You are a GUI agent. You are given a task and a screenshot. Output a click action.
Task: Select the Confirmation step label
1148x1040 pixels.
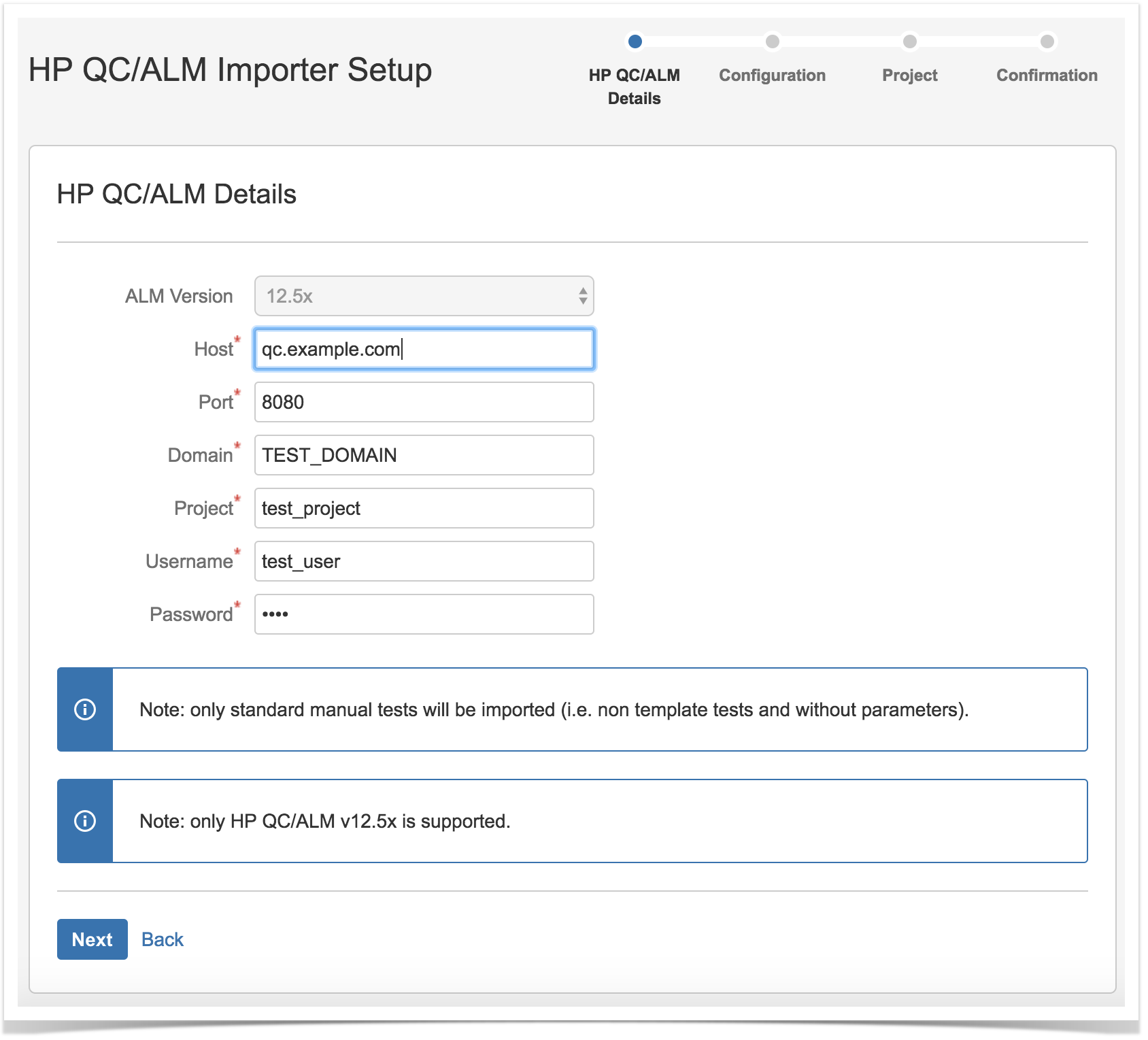(1047, 75)
